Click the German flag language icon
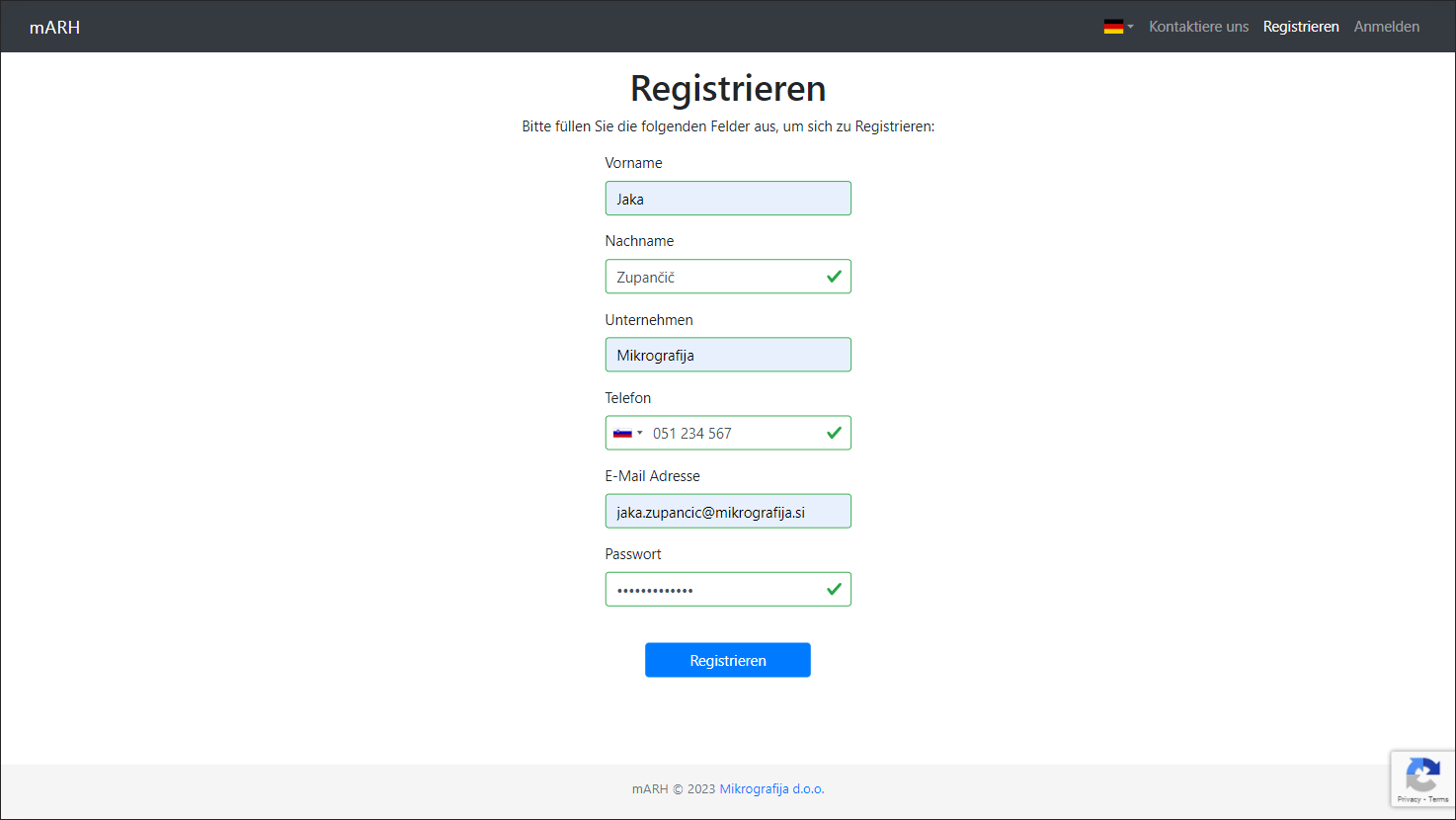Image resolution: width=1456 pixels, height=820 pixels. pyautogui.click(x=1113, y=27)
